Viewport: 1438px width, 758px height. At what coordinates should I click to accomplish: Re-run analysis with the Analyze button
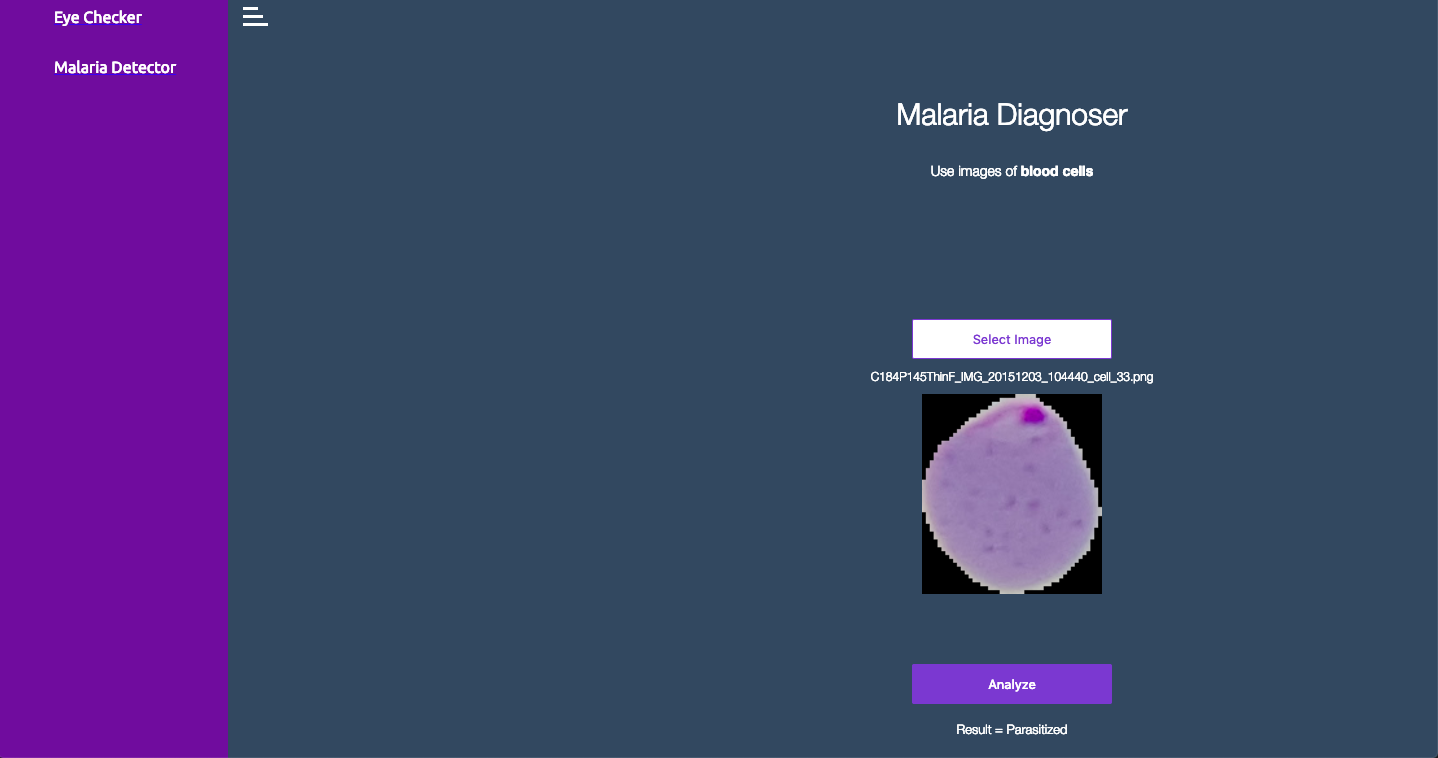(x=1011, y=683)
